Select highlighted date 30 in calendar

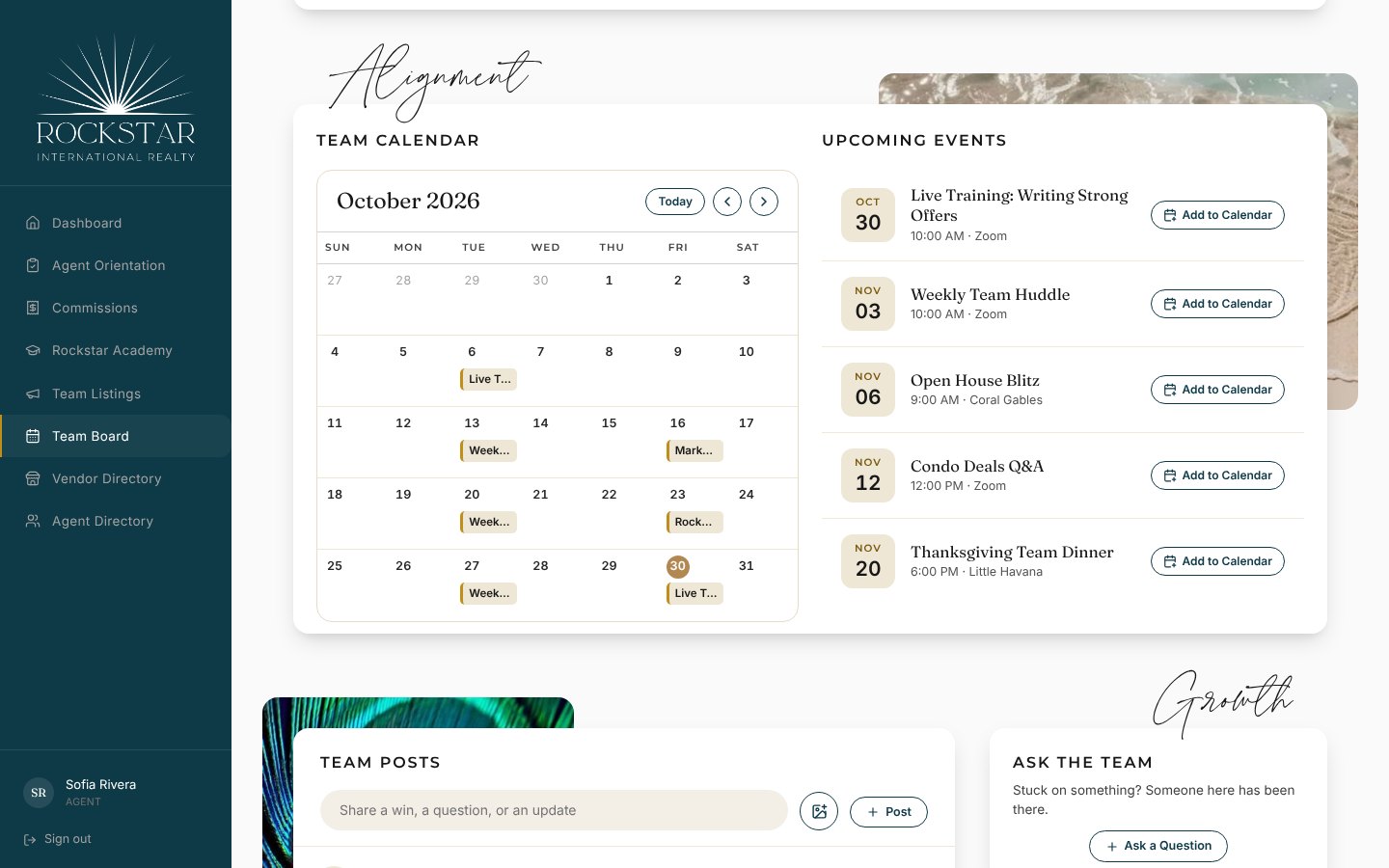[678, 566]
